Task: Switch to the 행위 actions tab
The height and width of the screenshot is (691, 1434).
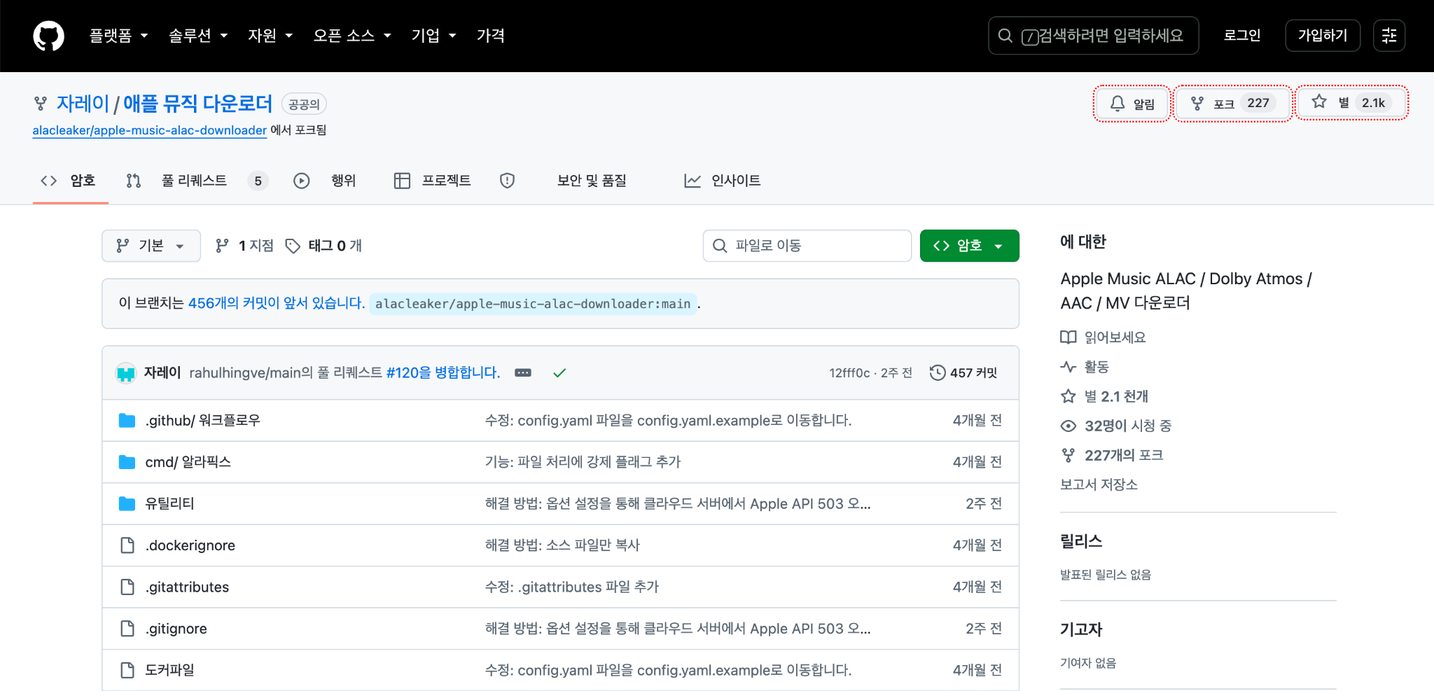Action: (325, 181)
